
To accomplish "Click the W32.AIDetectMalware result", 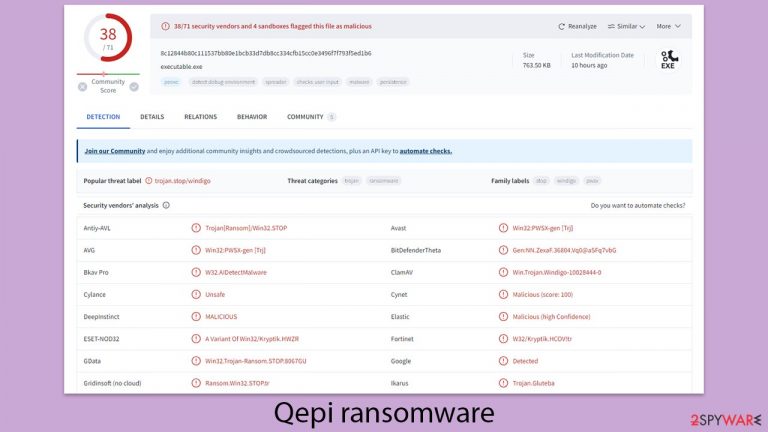I will pos(236,272).
